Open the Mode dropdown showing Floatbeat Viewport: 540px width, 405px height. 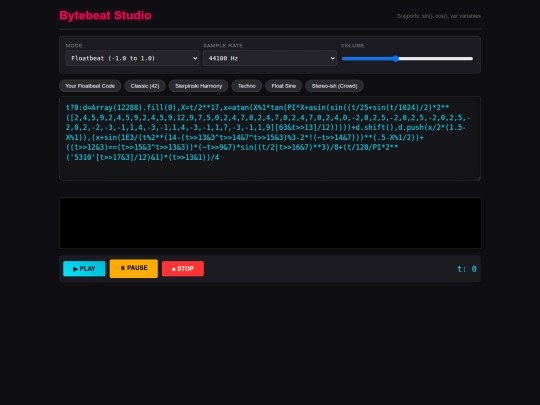point(132,58)
